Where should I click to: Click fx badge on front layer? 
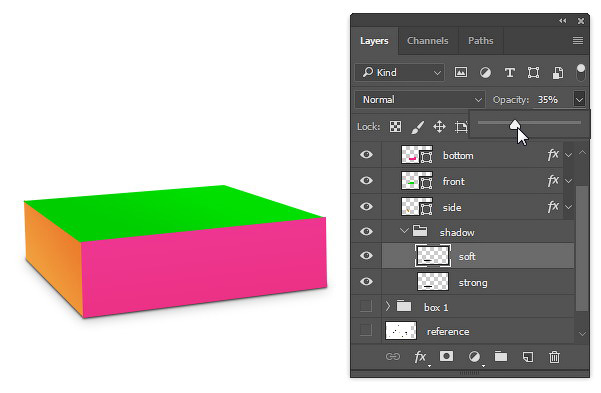[553, 181]
